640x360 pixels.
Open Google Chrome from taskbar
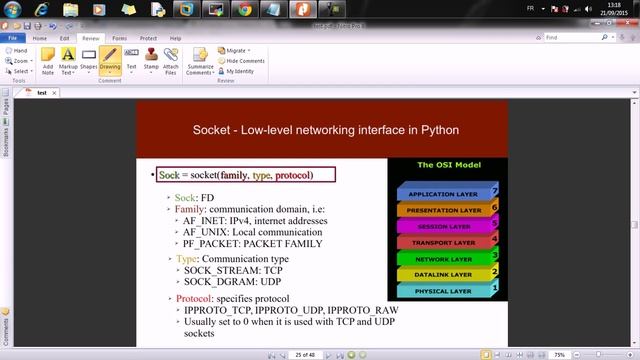244,9
